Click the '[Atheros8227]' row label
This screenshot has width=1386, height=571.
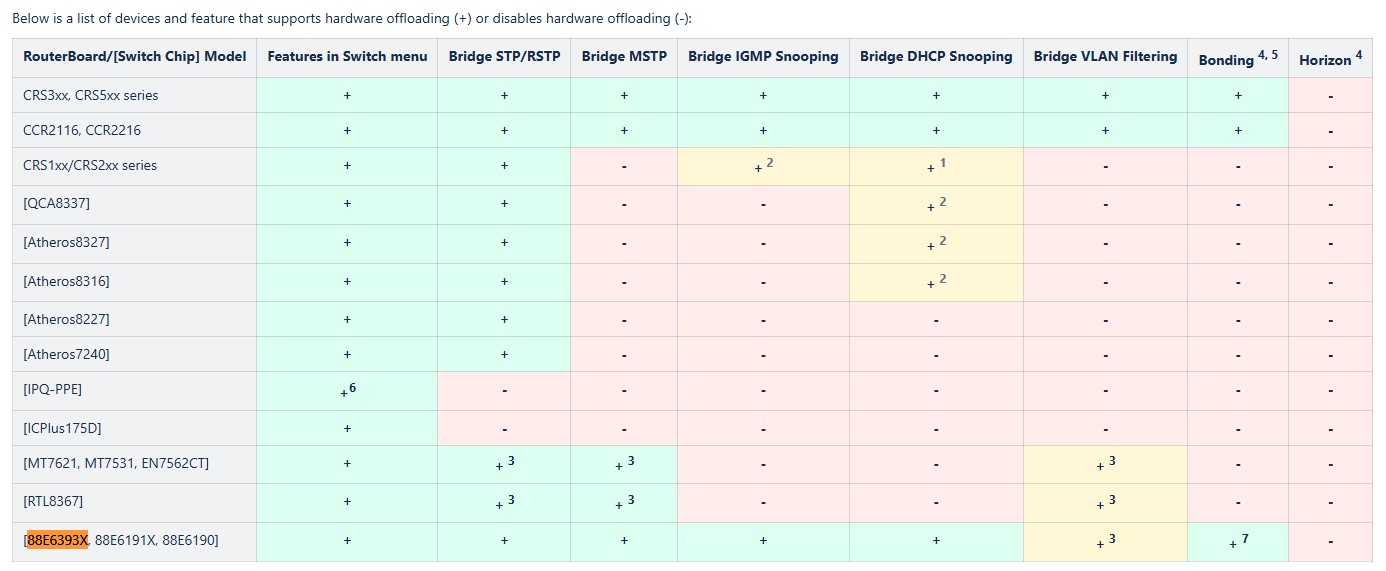click(66, 320)
